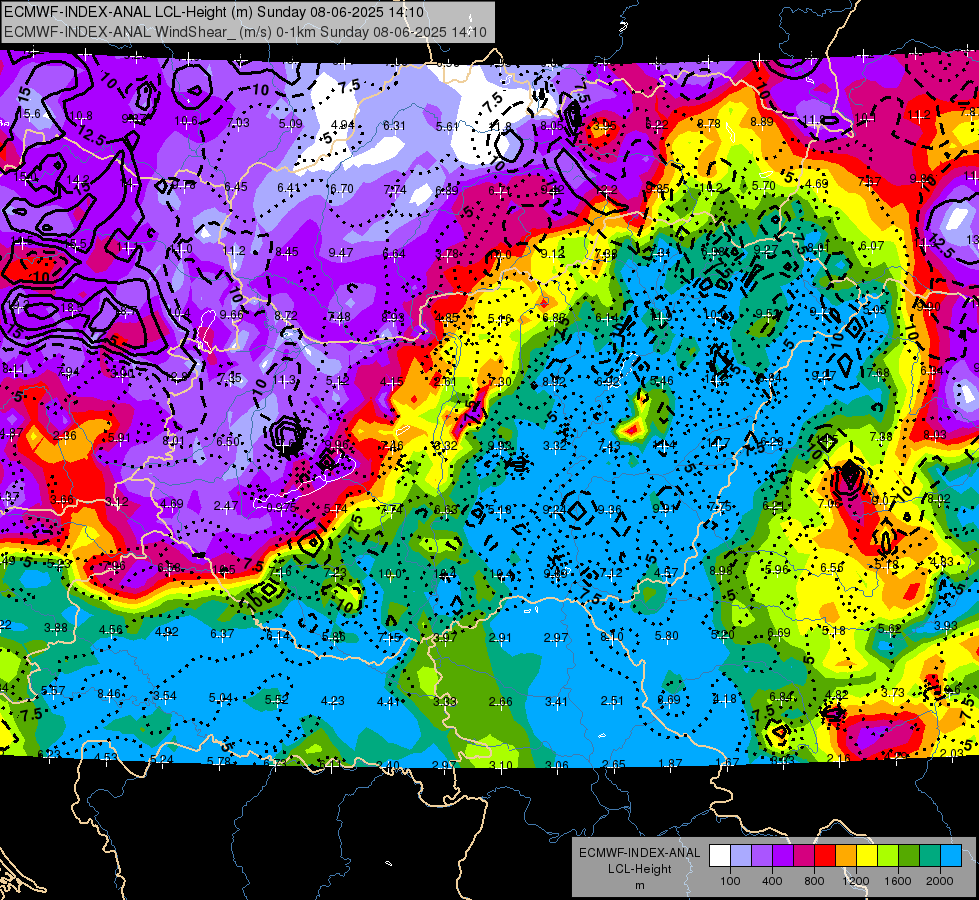The width and height of the screenshot is (979, 900).
Task: Click the legend text LCL-Height
Action: click(639, 869)
